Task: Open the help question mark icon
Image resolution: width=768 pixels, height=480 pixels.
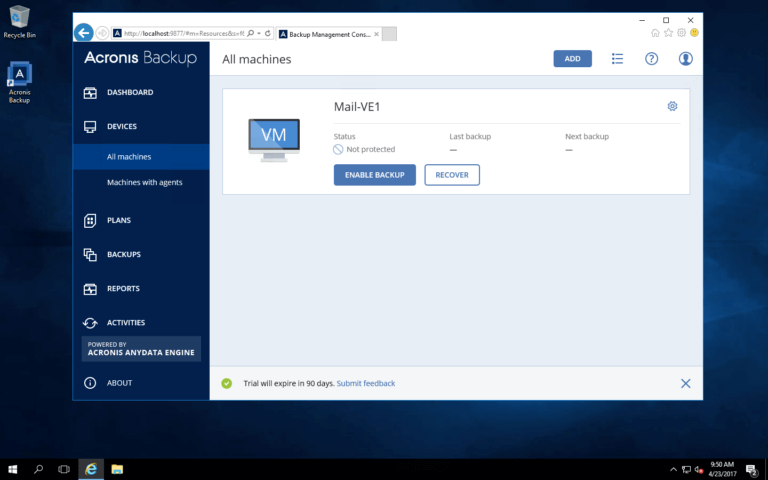Action: [651, 59]
